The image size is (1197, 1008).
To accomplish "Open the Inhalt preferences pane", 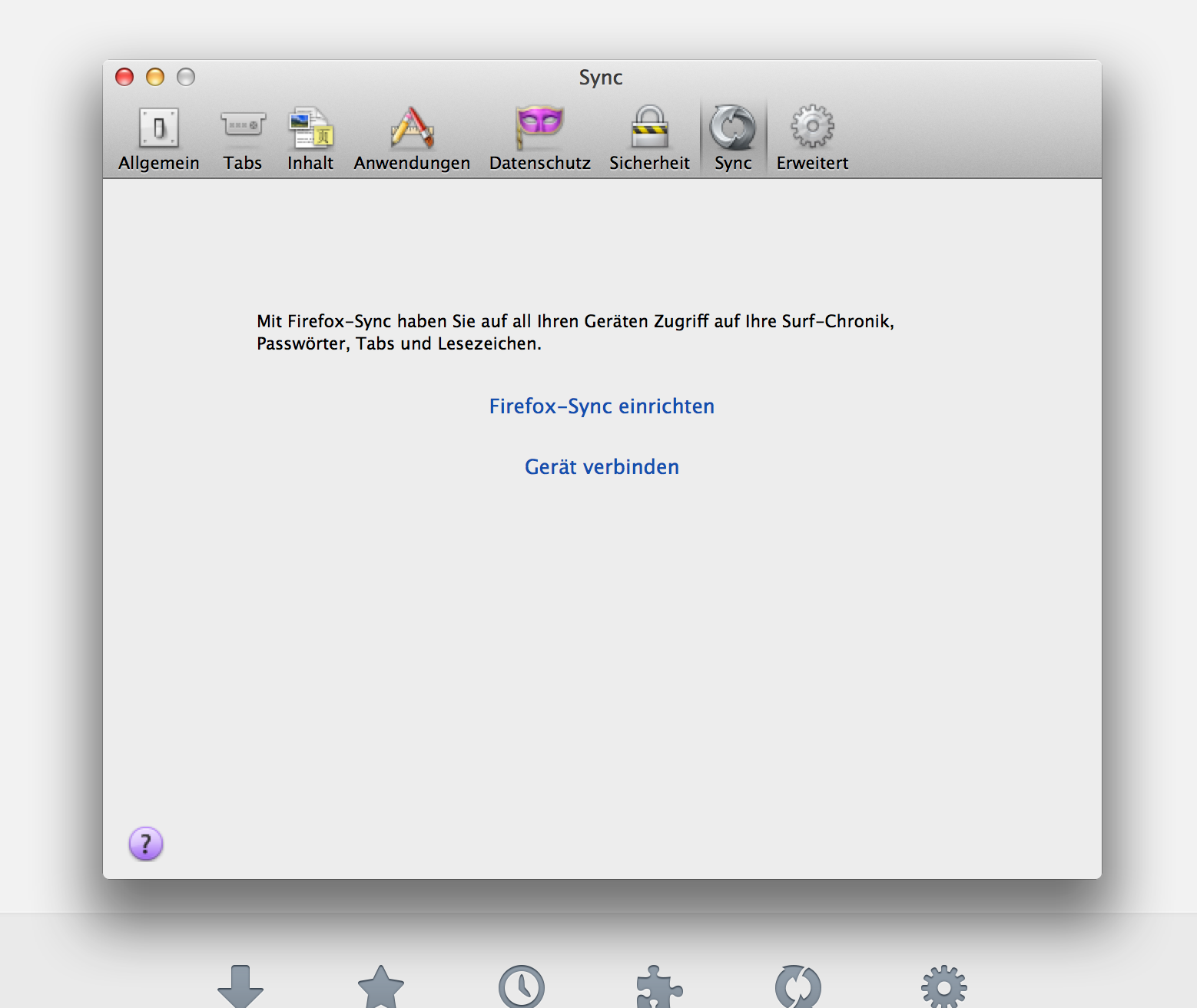I will pyautogui.click(x=310, y=139).
